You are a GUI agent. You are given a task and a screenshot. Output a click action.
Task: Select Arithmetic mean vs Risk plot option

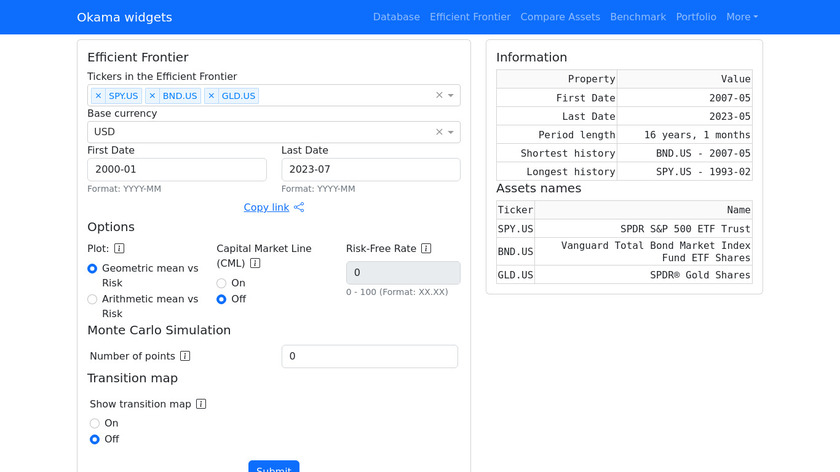click(x=93, y=299)
